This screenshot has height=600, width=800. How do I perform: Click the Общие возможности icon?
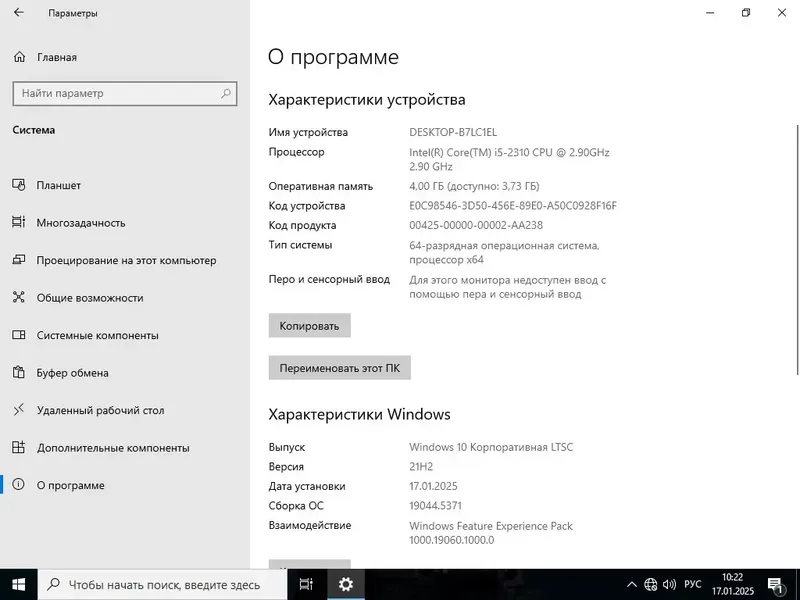[x=19, y=297]
